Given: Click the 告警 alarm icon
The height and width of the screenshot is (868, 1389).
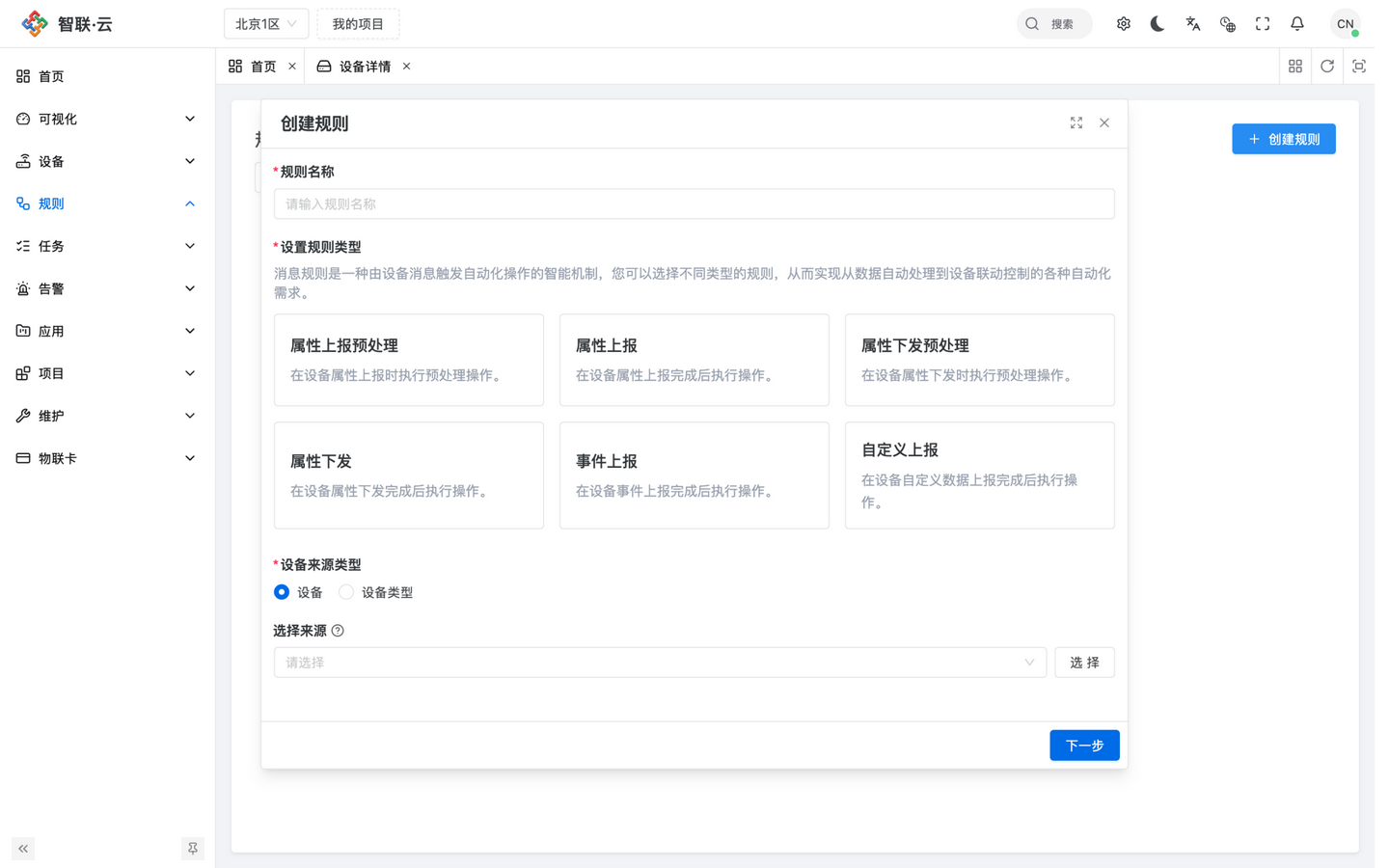Looking at the screenshot, I should [x=23, y=288].
